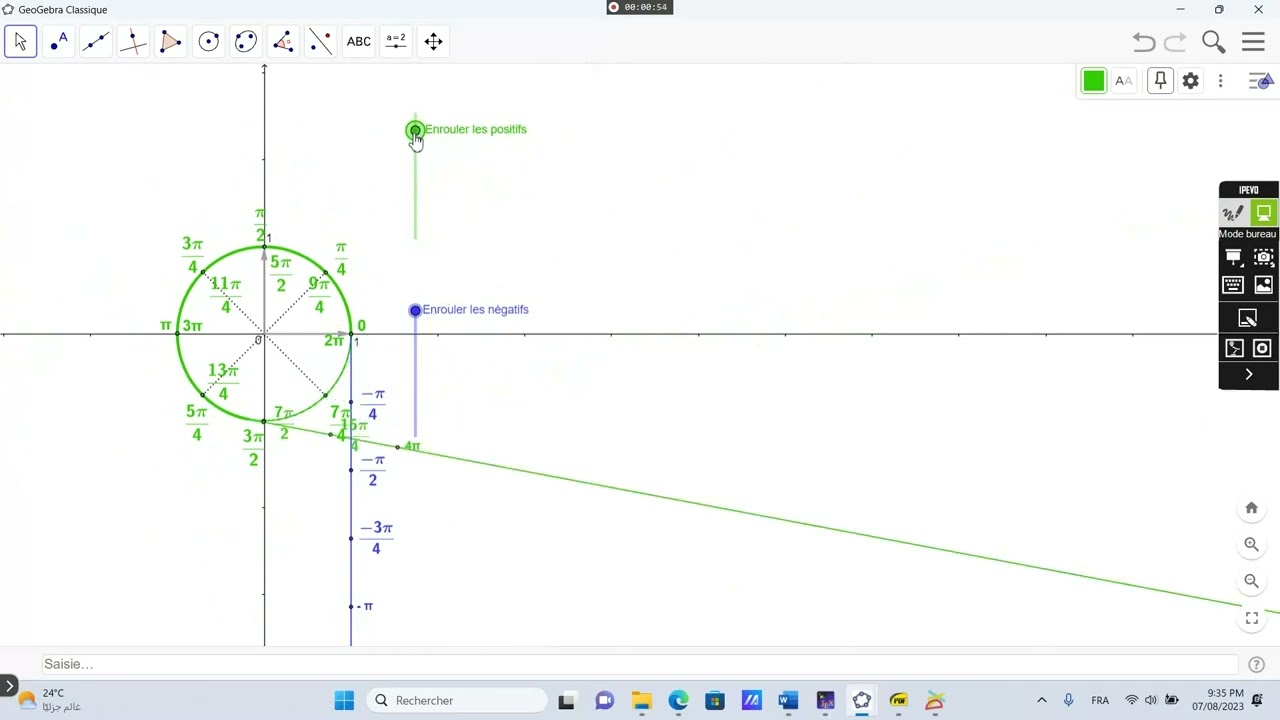Open the GeoGebra main hamburger menu
Image resolution: width=1280 pixels, height=720 pixels.
pos(1253,41)
